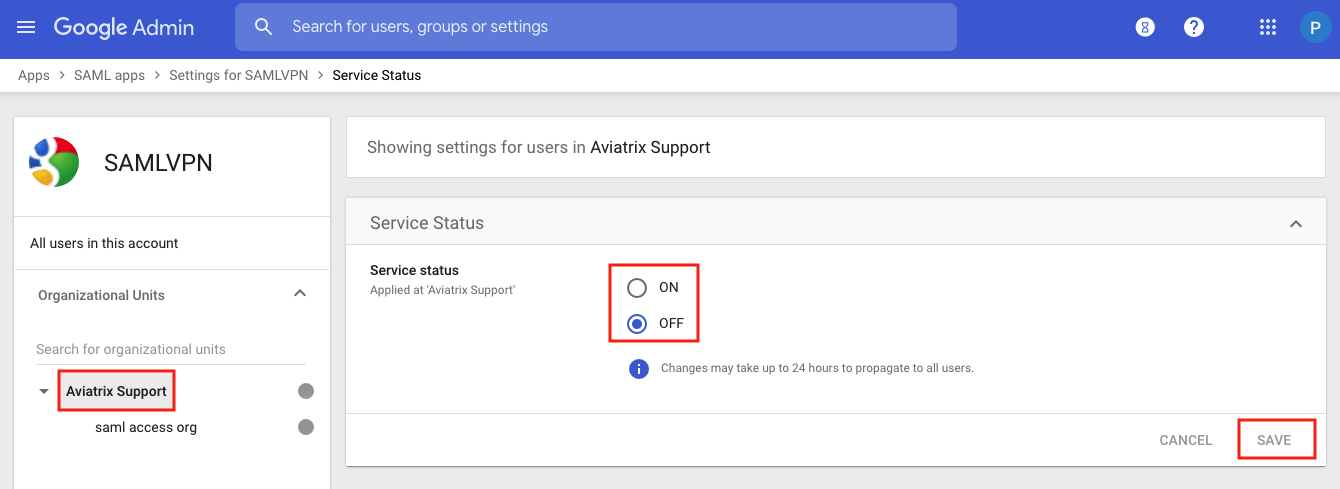1340x489 pixels.
Task: Open the Help question mark icon
Action: [x=1194, y=28]
